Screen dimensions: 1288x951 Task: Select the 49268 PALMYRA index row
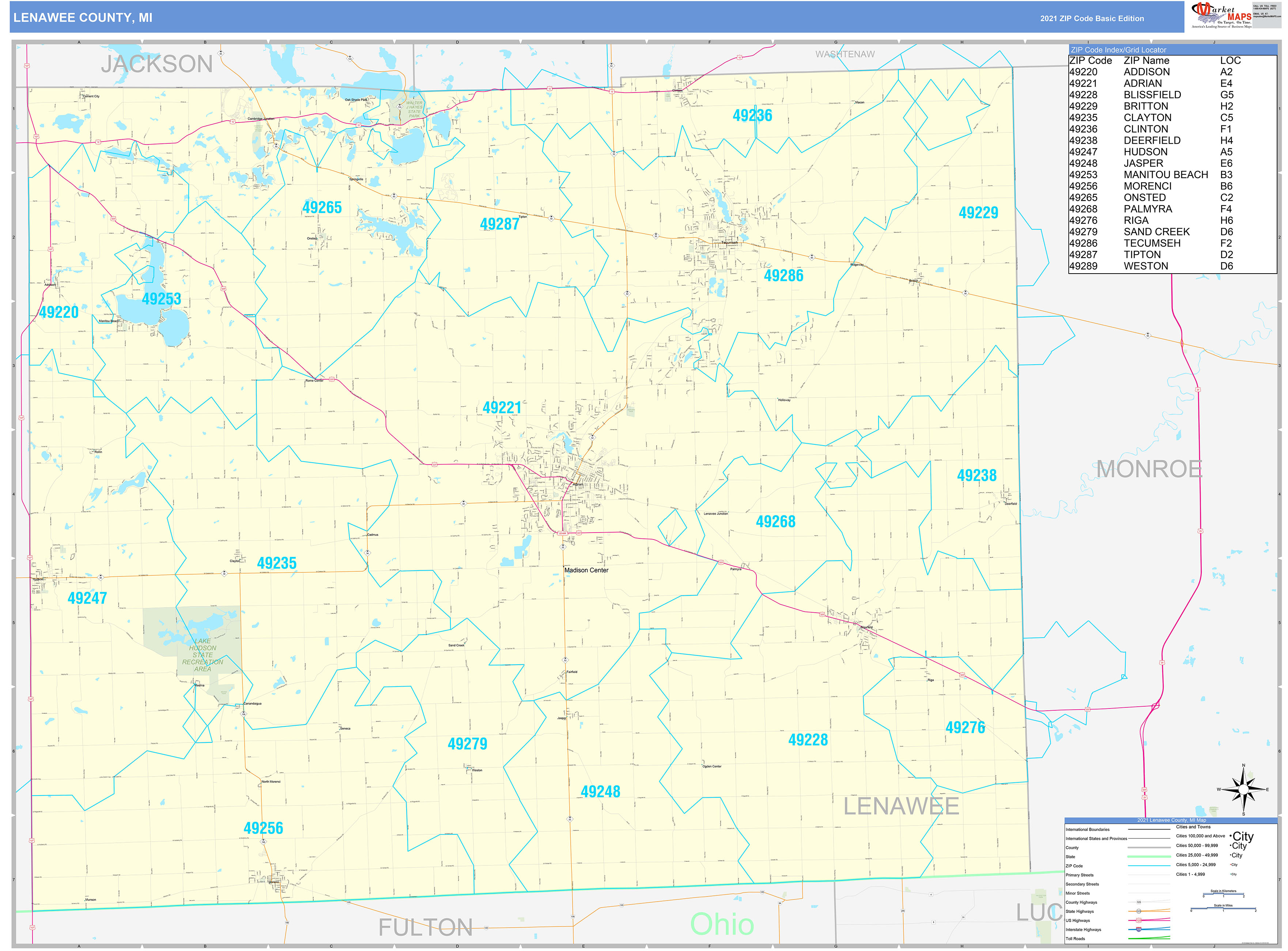tap(1151, 210)
